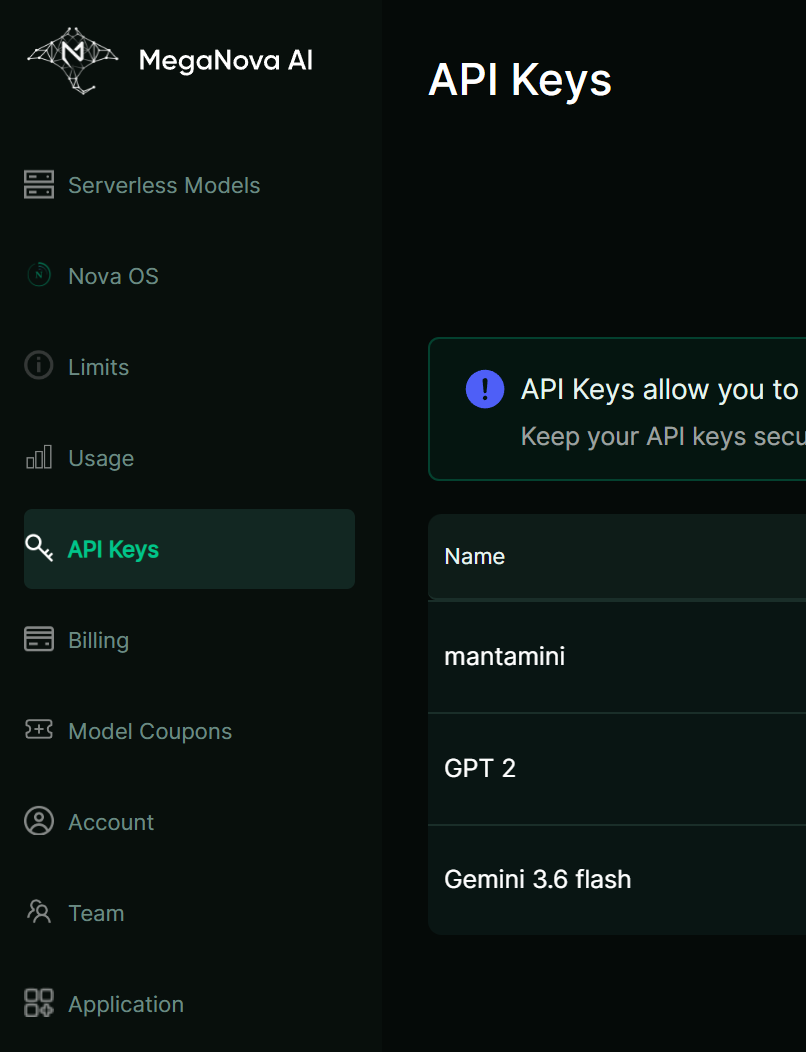Click the 'API Keys allow you to' notice text
The width and height of the screenshot is (806, 1052).
point(659,389)
